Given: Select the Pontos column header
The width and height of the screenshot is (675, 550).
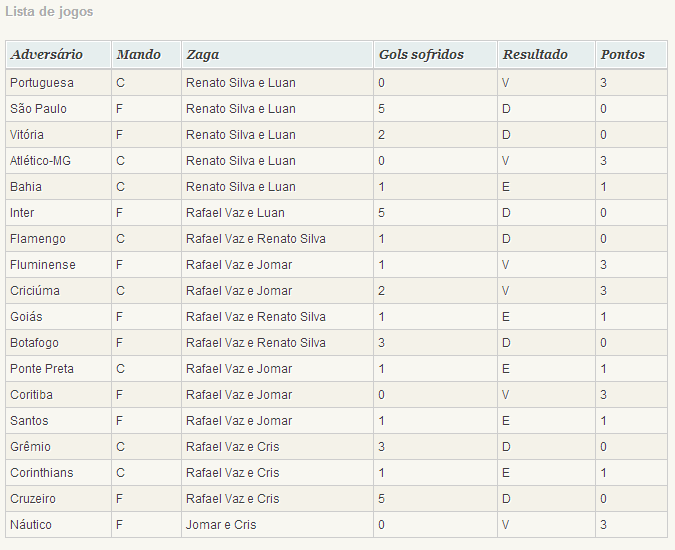Looking at the screenshot, I should pos(631,55).
